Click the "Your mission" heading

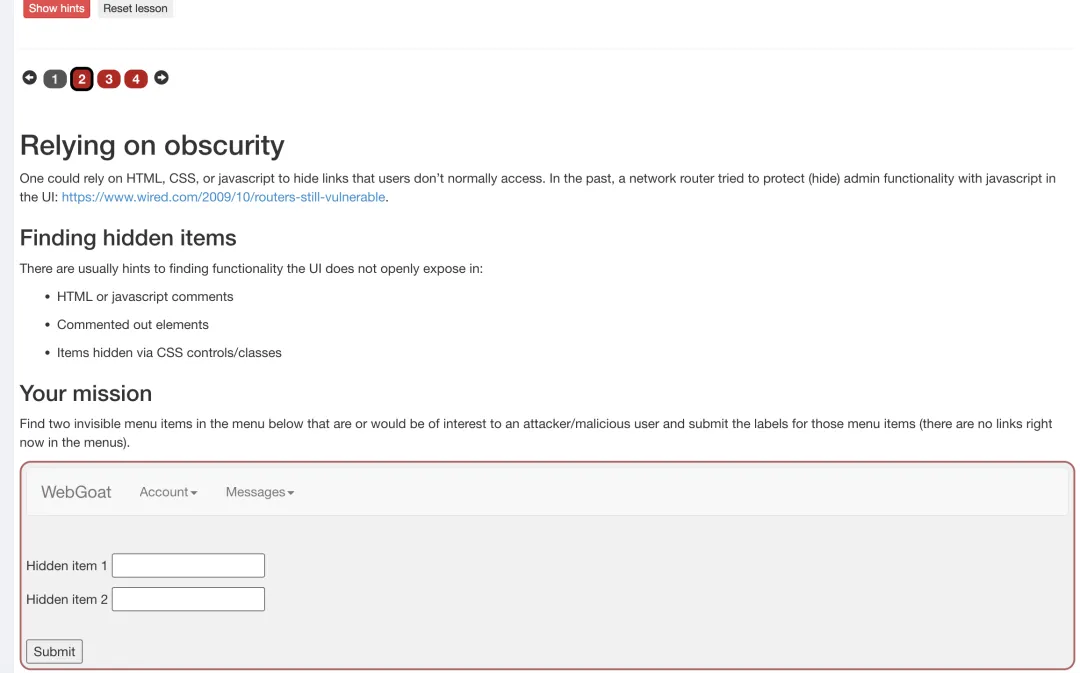(x=86, y=393)
